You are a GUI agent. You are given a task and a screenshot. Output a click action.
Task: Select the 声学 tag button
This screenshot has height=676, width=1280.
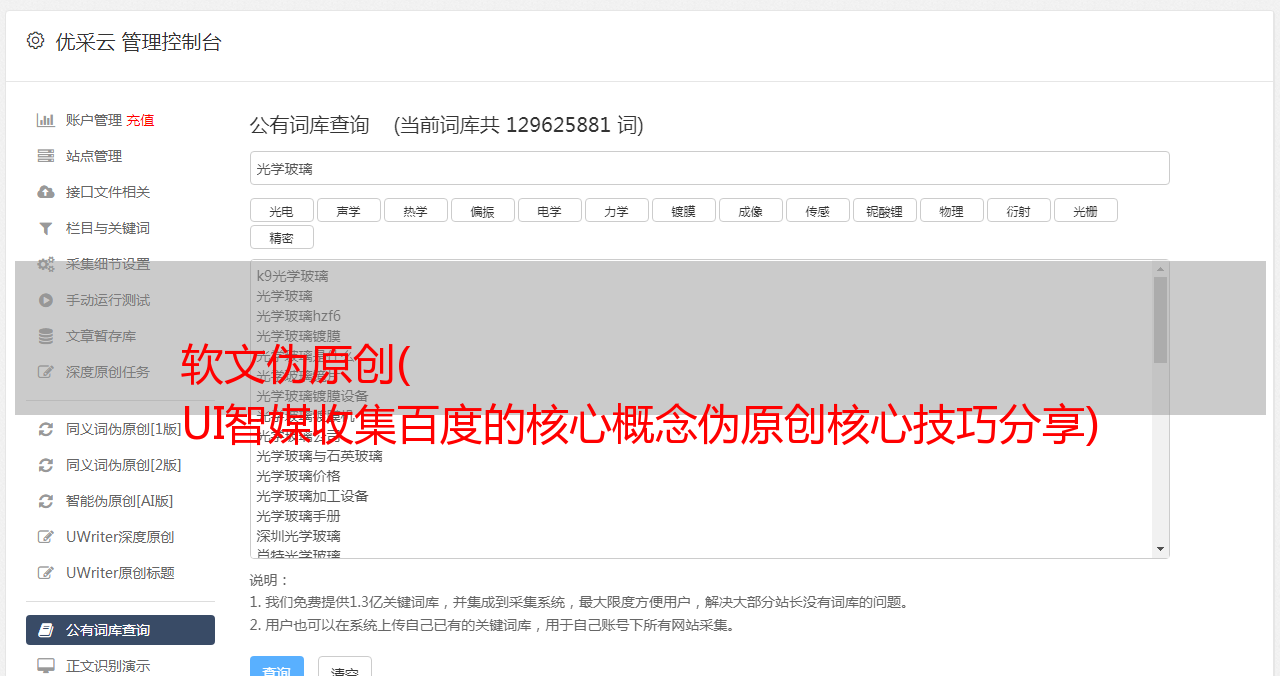(349, 211)
